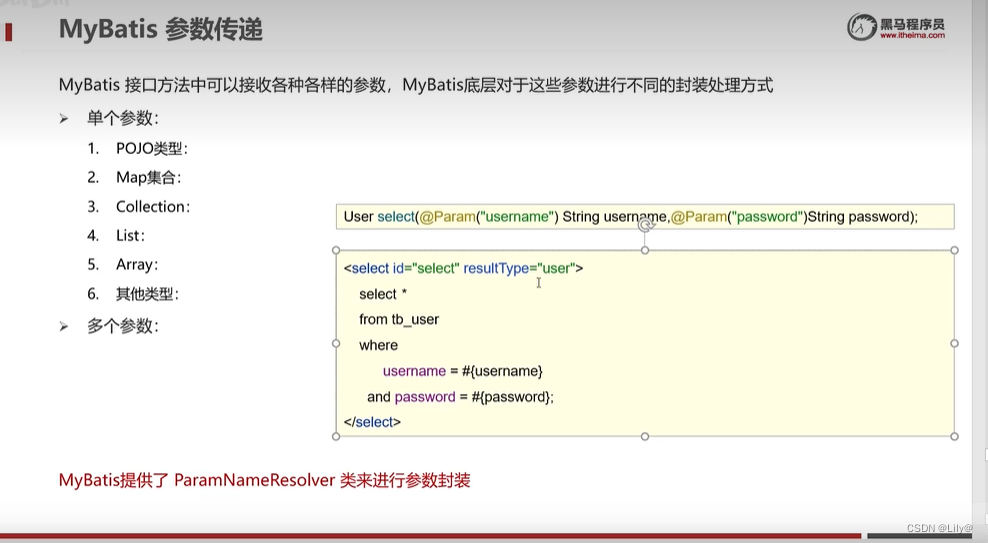
Task: Click the User select method signature start
Action: [379, 217]
